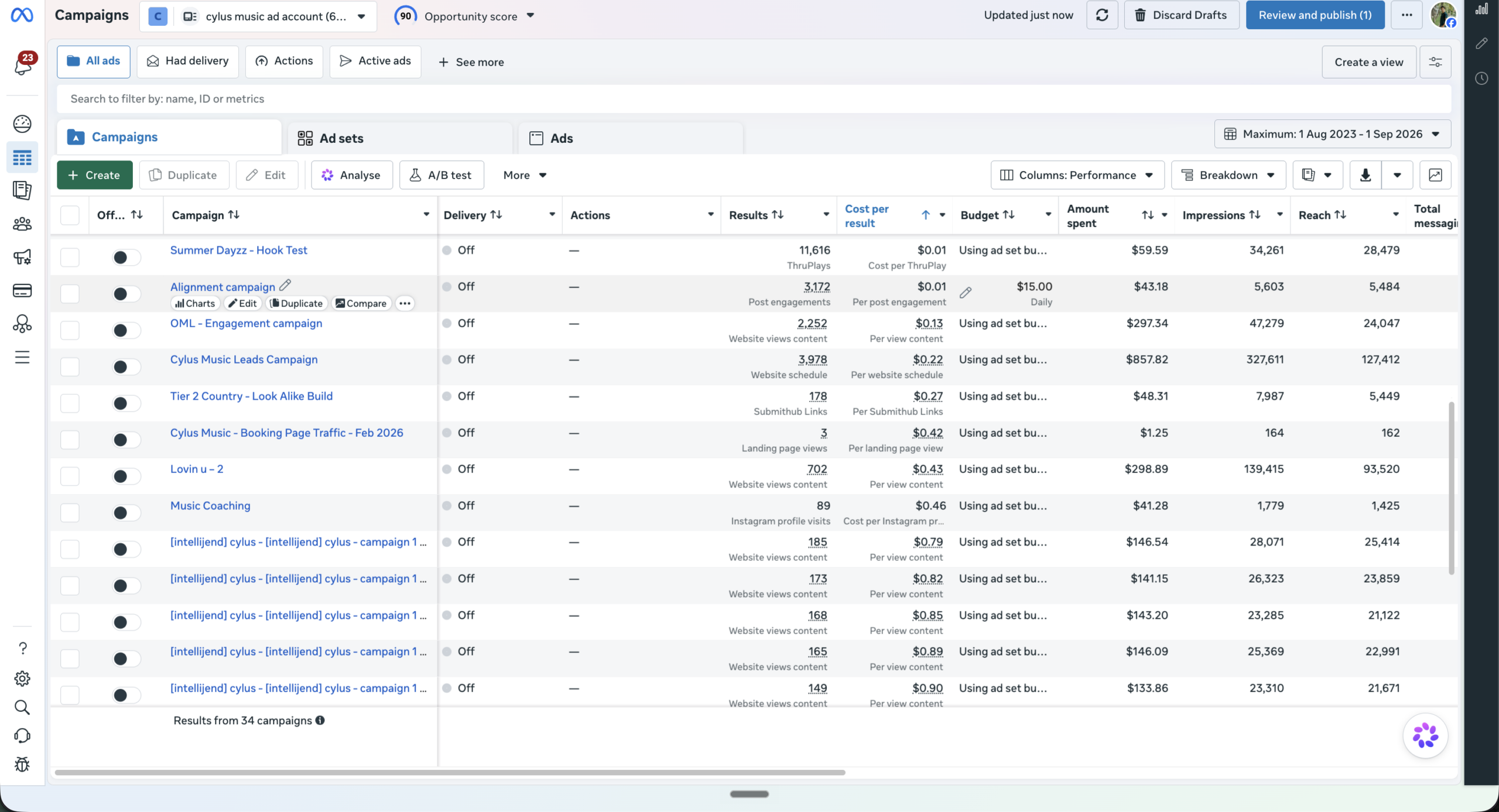Select OML - Engagement campaign checkbox
The width and height of the screenshot is (1499, 812).
(x=70, y=330)
